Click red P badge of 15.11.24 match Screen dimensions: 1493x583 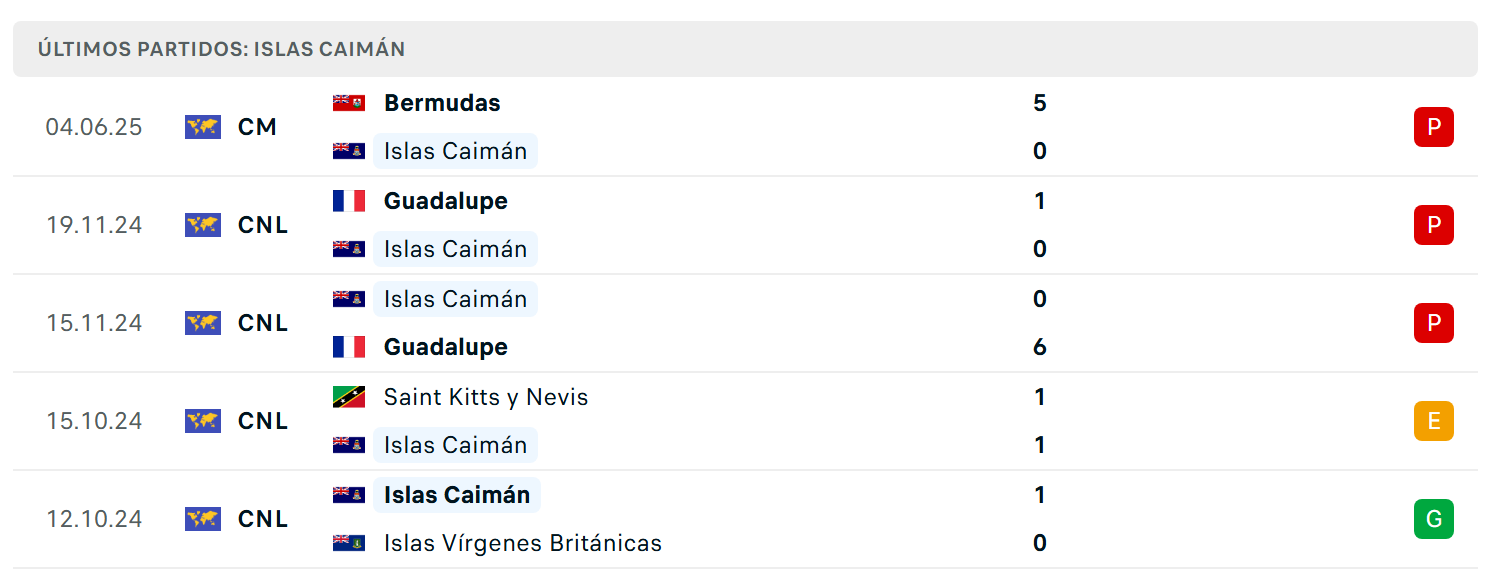tap(1433, 323)
